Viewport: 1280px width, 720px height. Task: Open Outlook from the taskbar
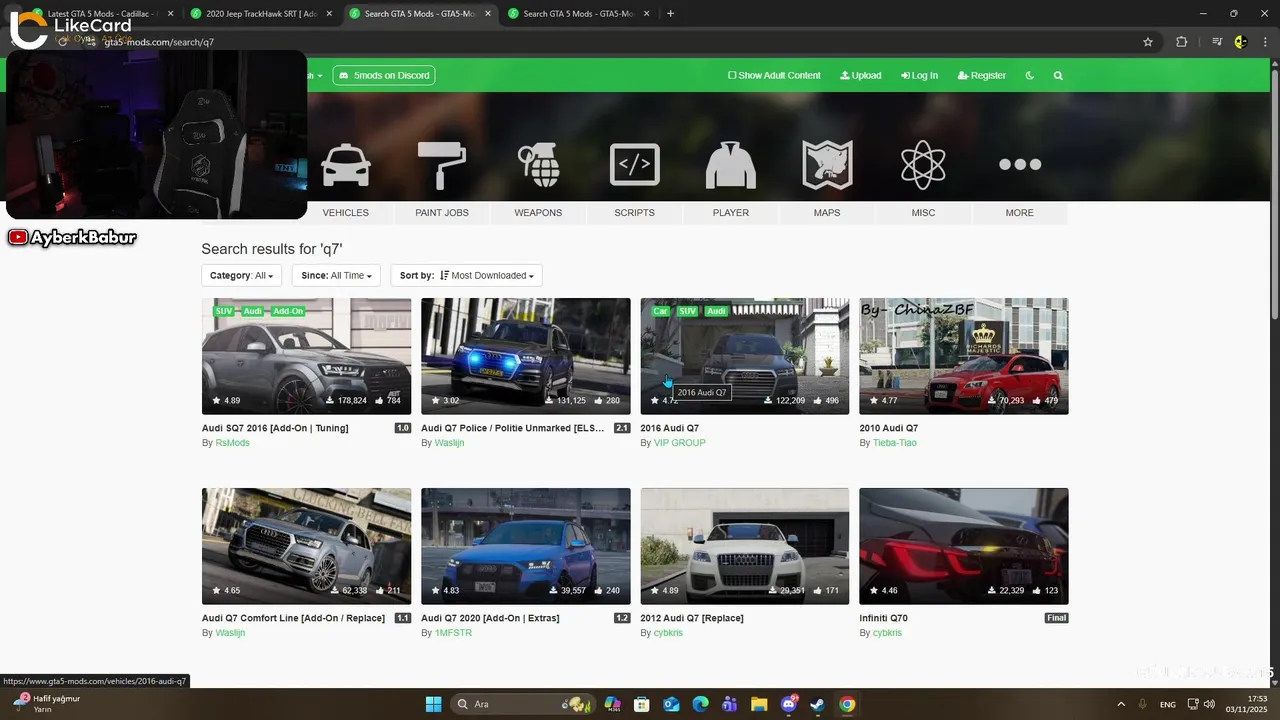[x=671, y=704]
